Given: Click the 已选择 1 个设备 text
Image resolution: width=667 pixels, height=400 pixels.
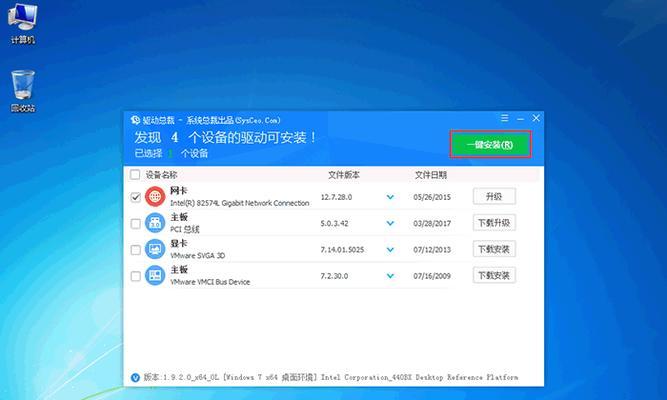Looking at the screenshot, I should pyautogui.click(x=171, y=153).
